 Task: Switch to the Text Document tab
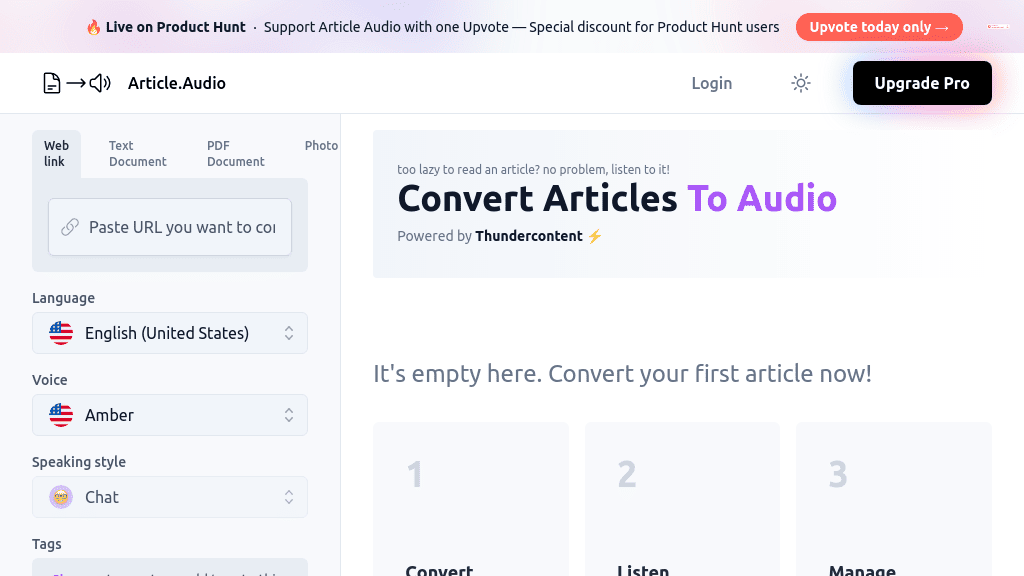(137, 153)
